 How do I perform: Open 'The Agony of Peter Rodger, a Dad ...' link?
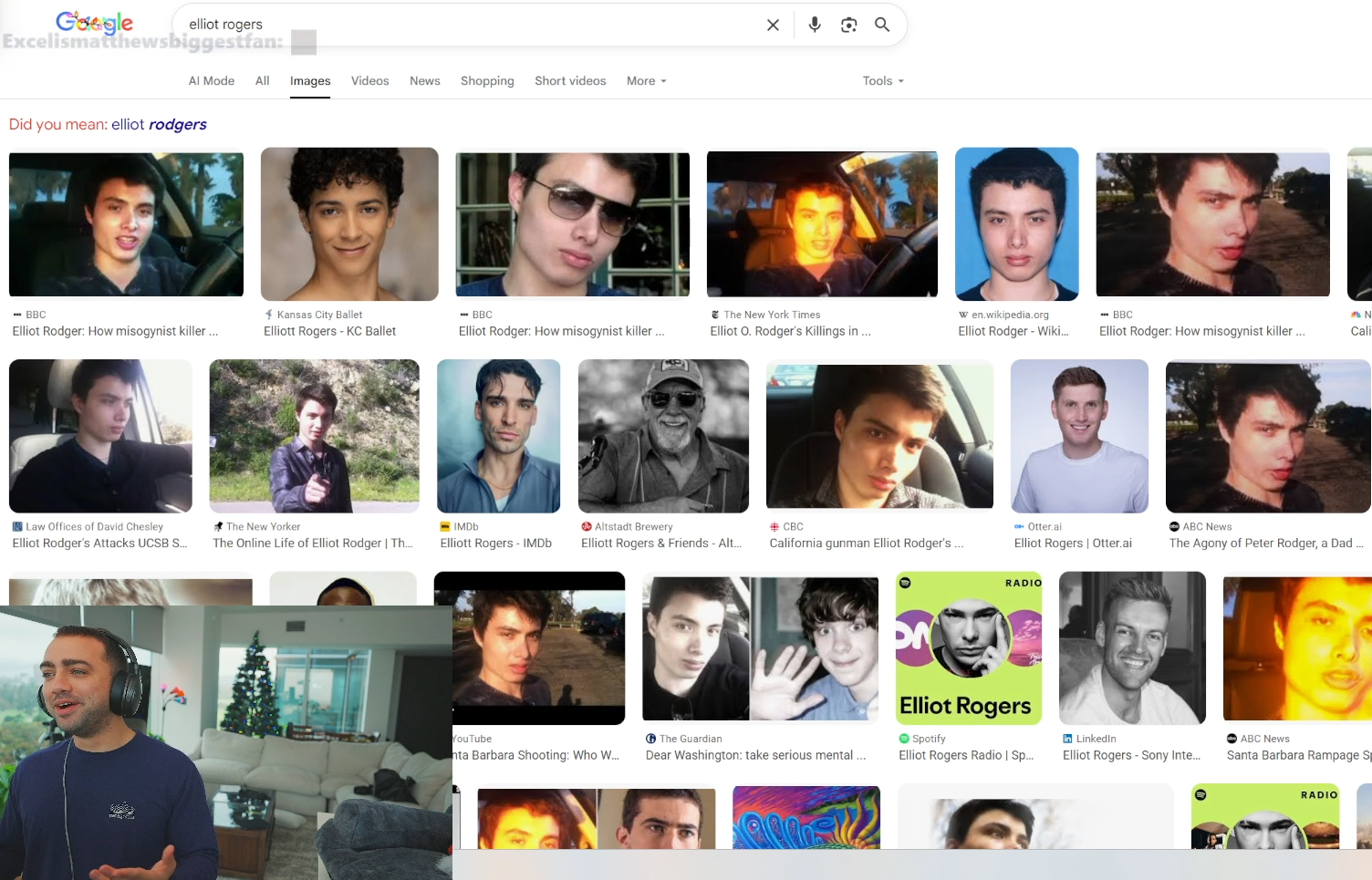point(1266,543)
